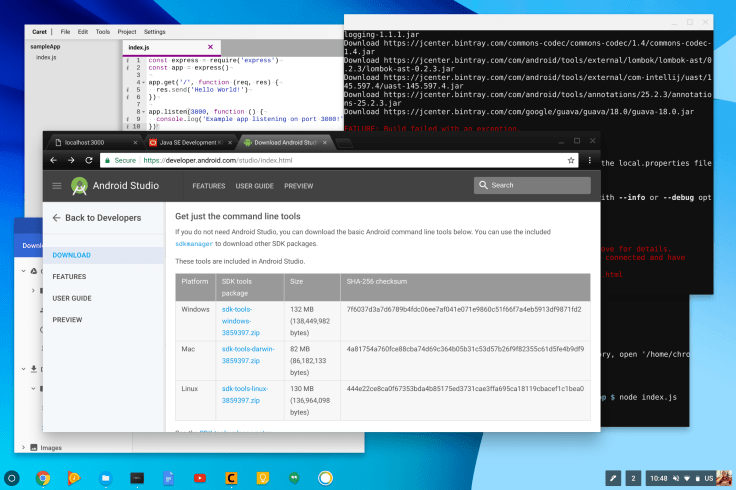Image resolution: width=736 pixels, height=490 pixels.
Task: Open the Settings menu in Caret
Action: [x=154, y=32]
